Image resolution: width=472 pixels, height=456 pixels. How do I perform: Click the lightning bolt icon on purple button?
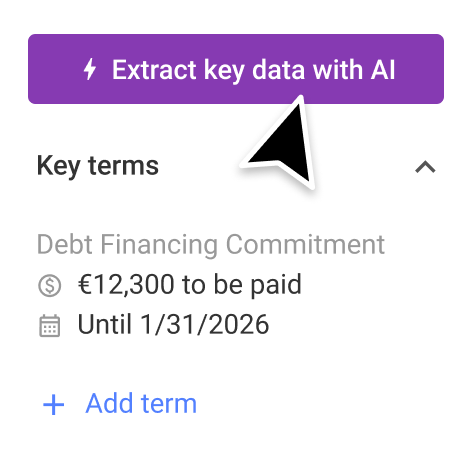click(x=90, y=69)
